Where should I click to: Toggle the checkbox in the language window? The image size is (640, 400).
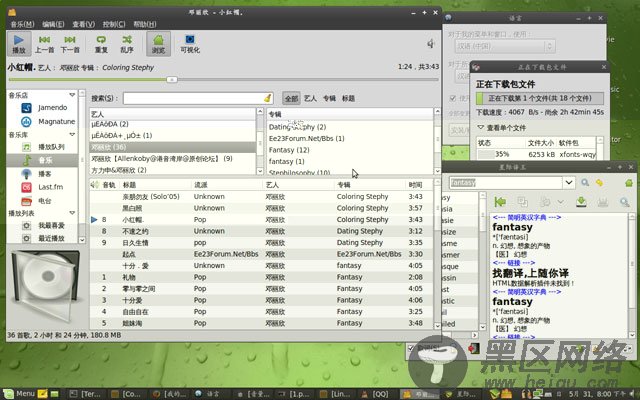tap(452, 98)
